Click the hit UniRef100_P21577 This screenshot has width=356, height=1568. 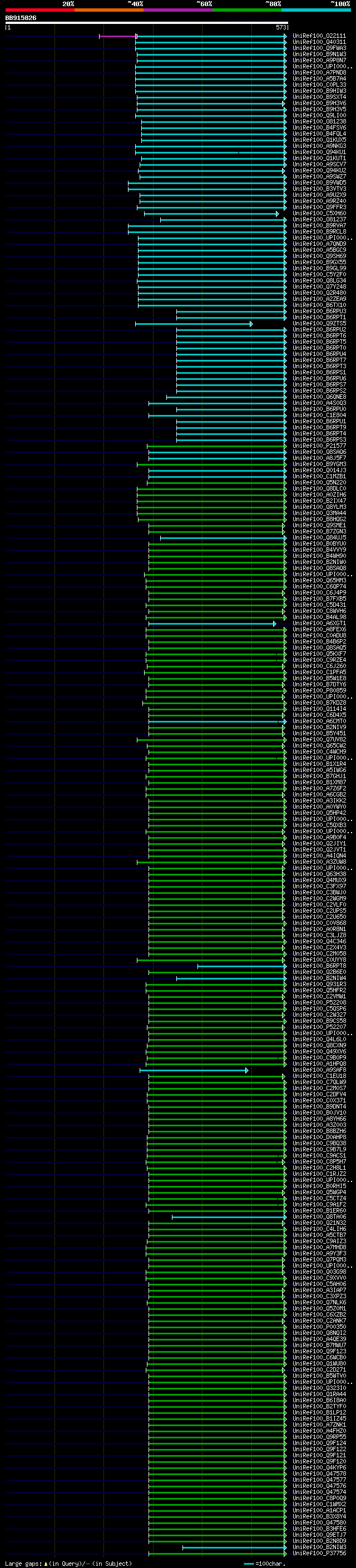click(319, 446)
